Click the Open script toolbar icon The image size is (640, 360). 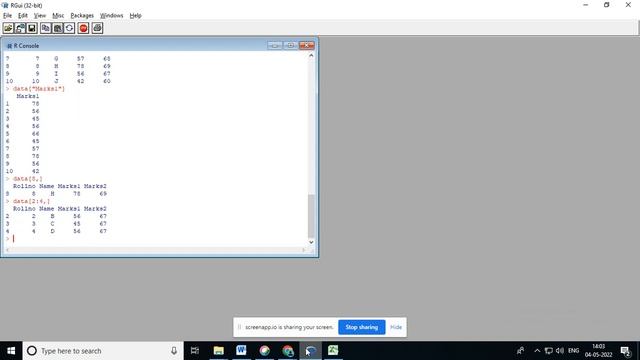[8, 28]
